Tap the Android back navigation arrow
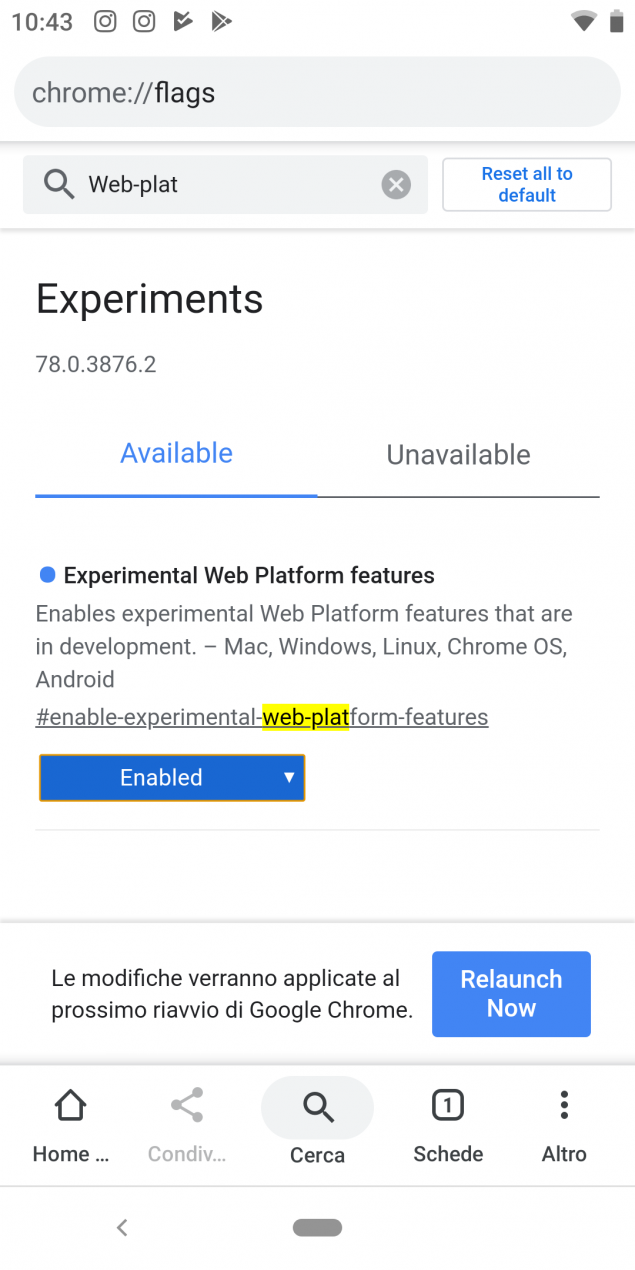The width and height of the screenshot is (635, 1270). coord(122,1227)
